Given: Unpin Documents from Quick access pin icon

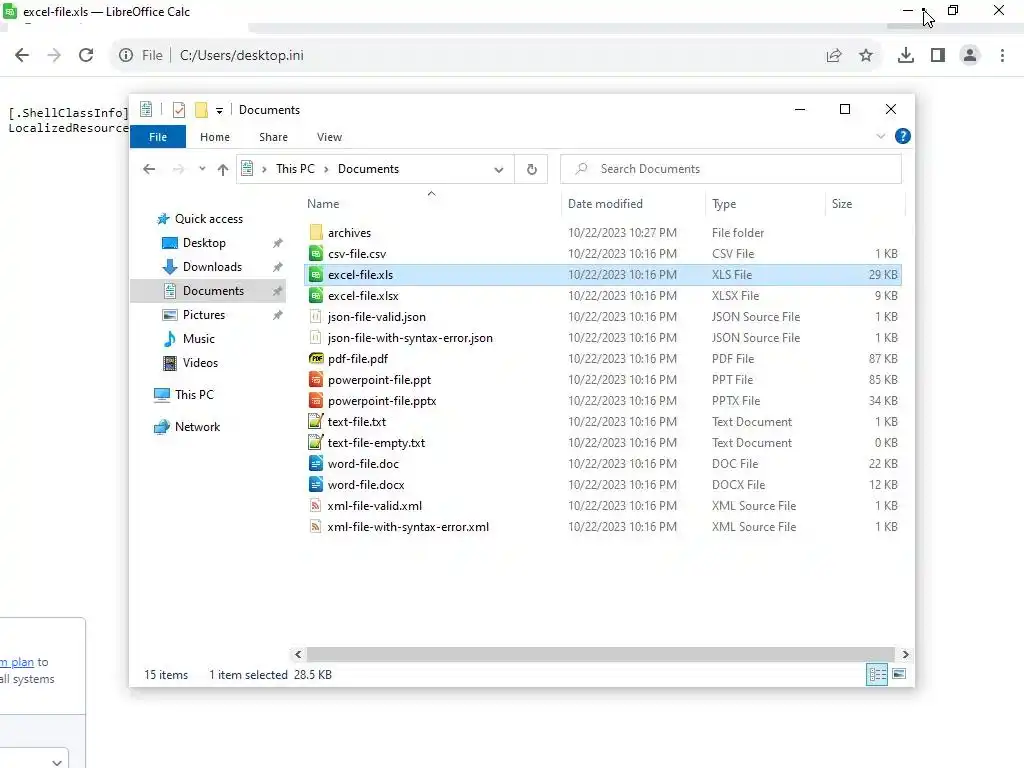Looking at the screenshot, I should click(x=278, y=291).
